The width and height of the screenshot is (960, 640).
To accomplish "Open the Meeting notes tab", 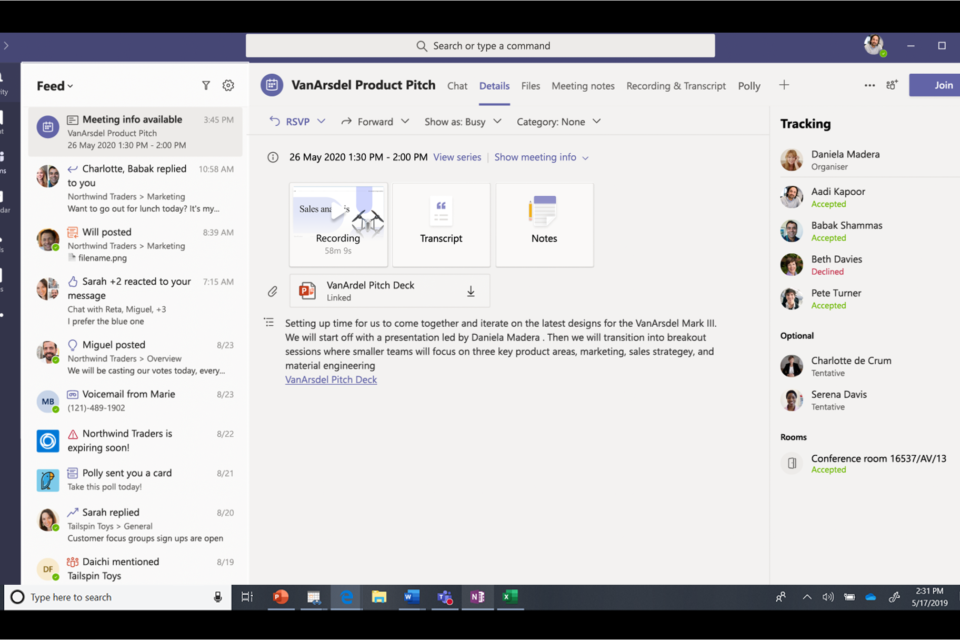I will click(x=583, y=86).
